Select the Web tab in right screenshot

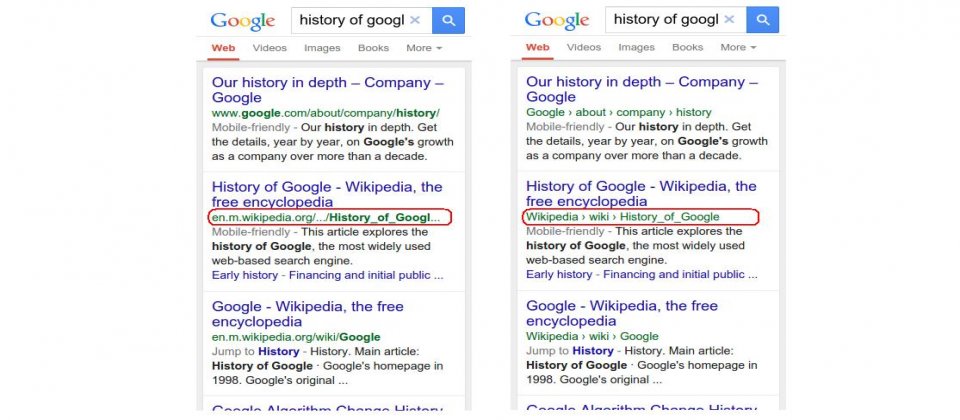click(x=538, y=47)
